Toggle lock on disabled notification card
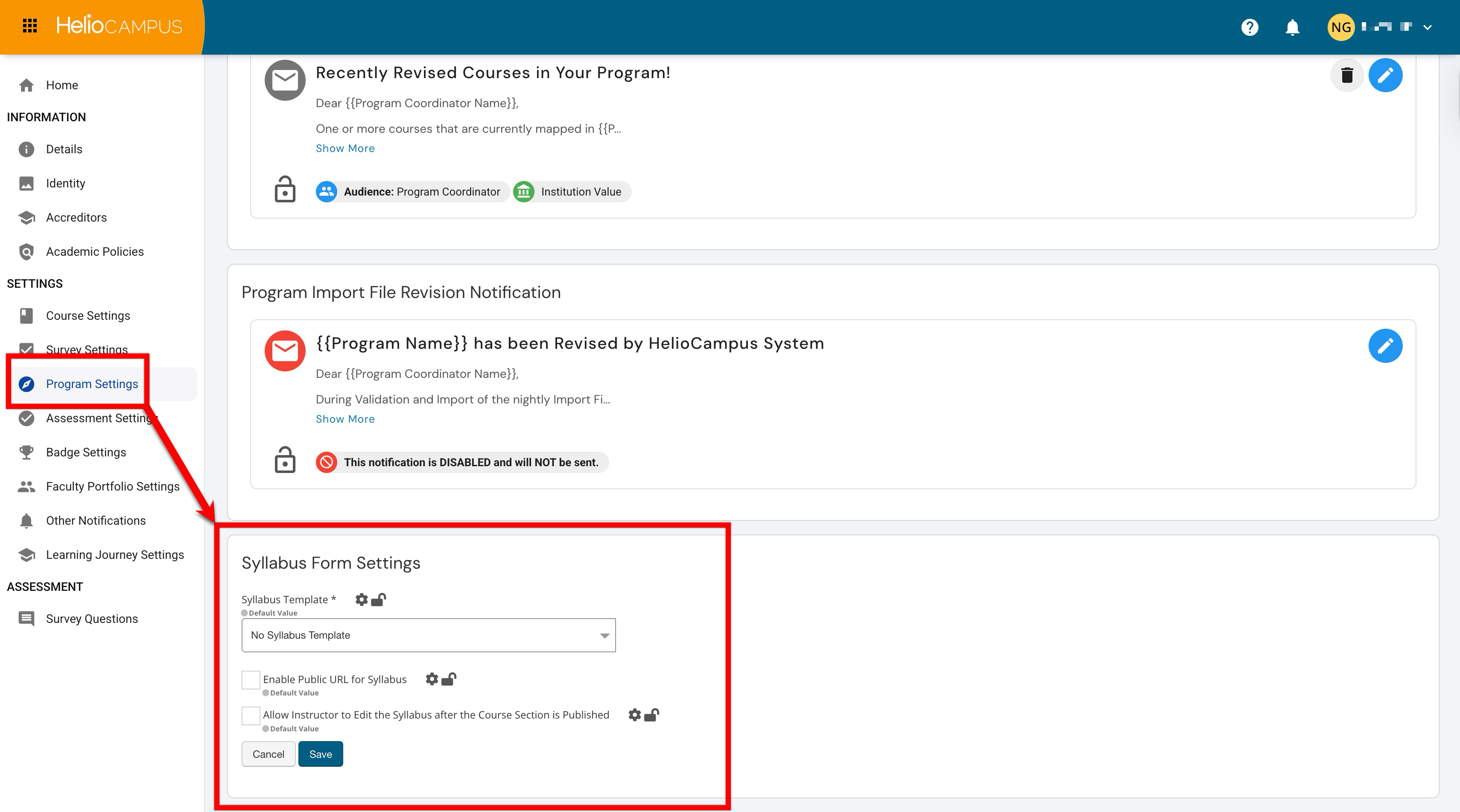Screen dimensions: 1460x812 pos(284,460)
